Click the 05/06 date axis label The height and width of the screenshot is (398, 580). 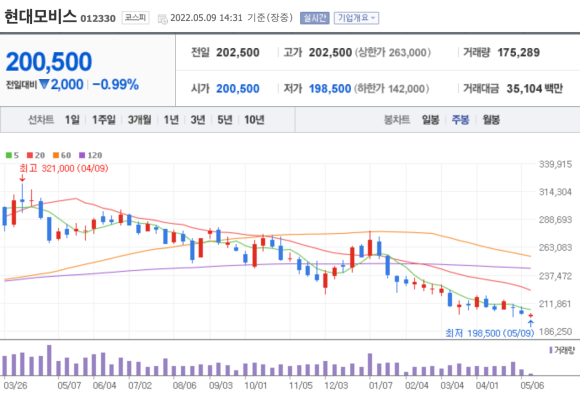point(532,386)
